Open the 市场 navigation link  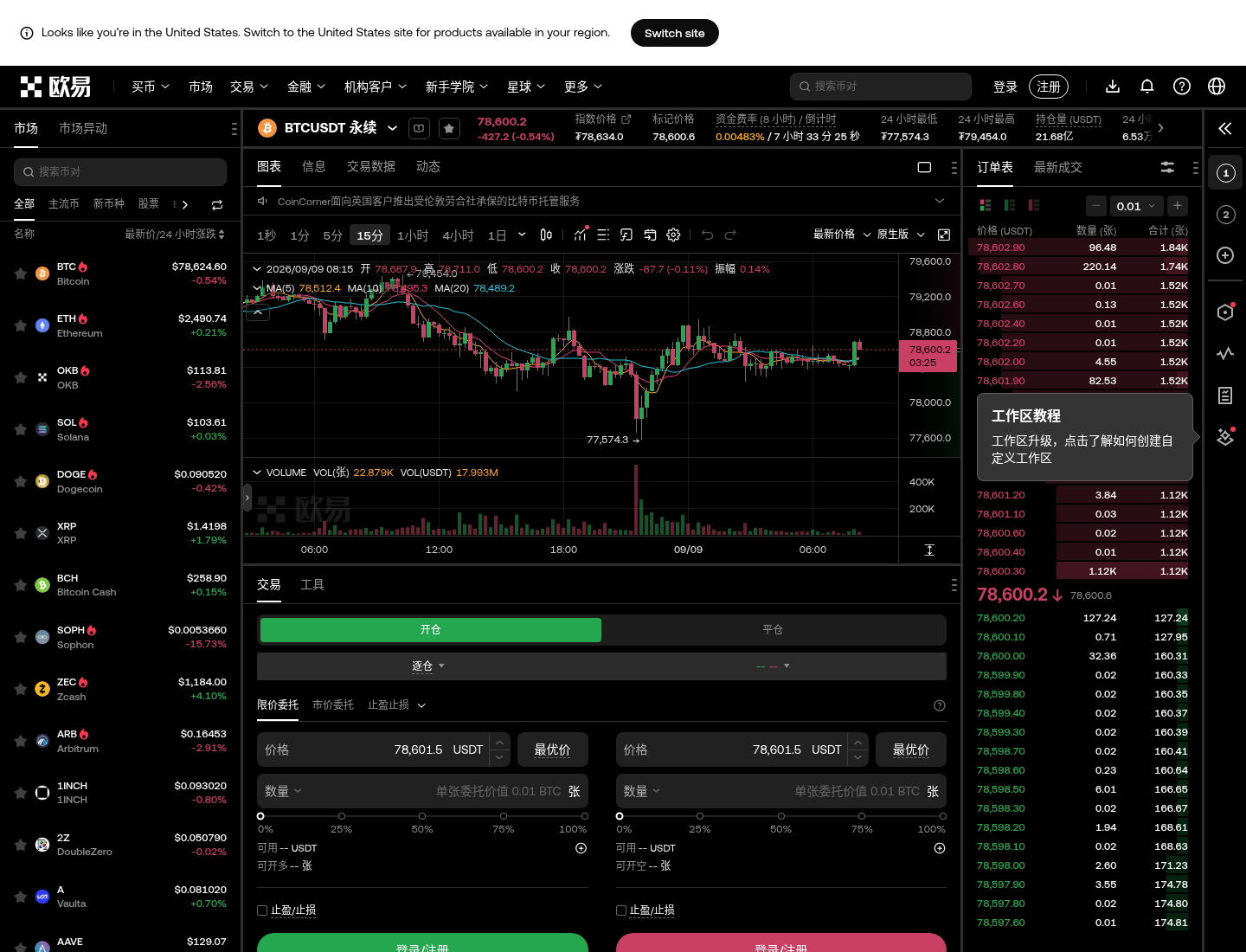(x=201, y=87)
